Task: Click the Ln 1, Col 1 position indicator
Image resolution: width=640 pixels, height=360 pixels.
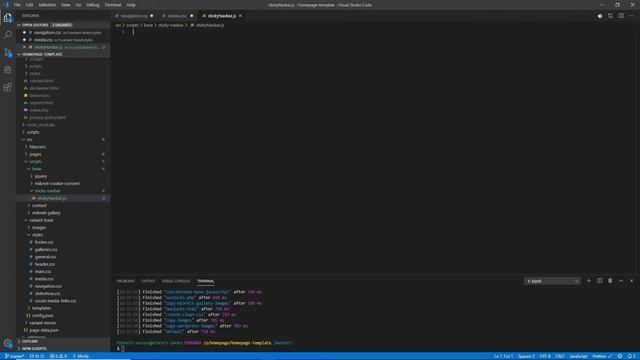Action: click(503, 356)
